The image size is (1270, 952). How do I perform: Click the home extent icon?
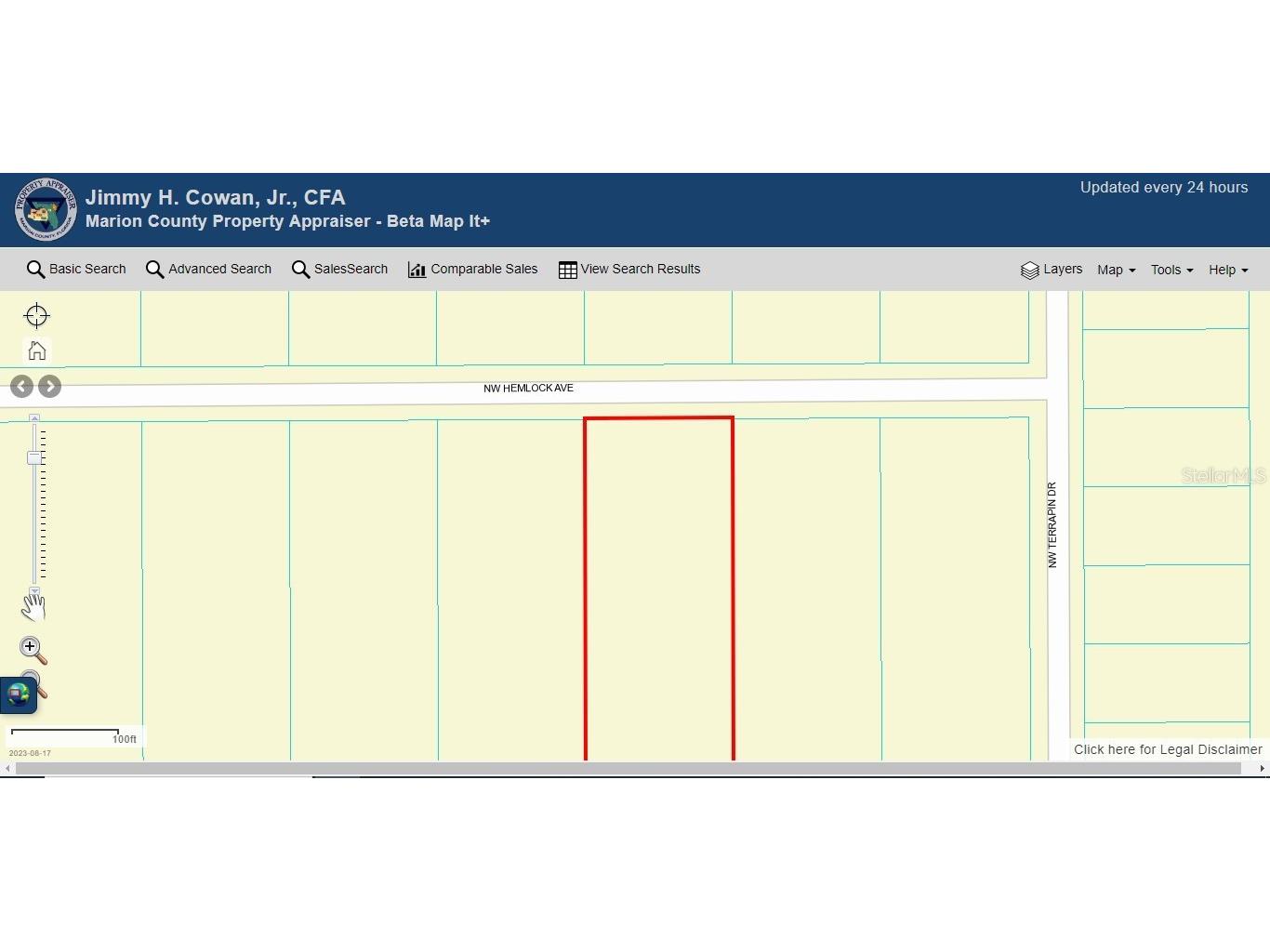coord(36,350)
